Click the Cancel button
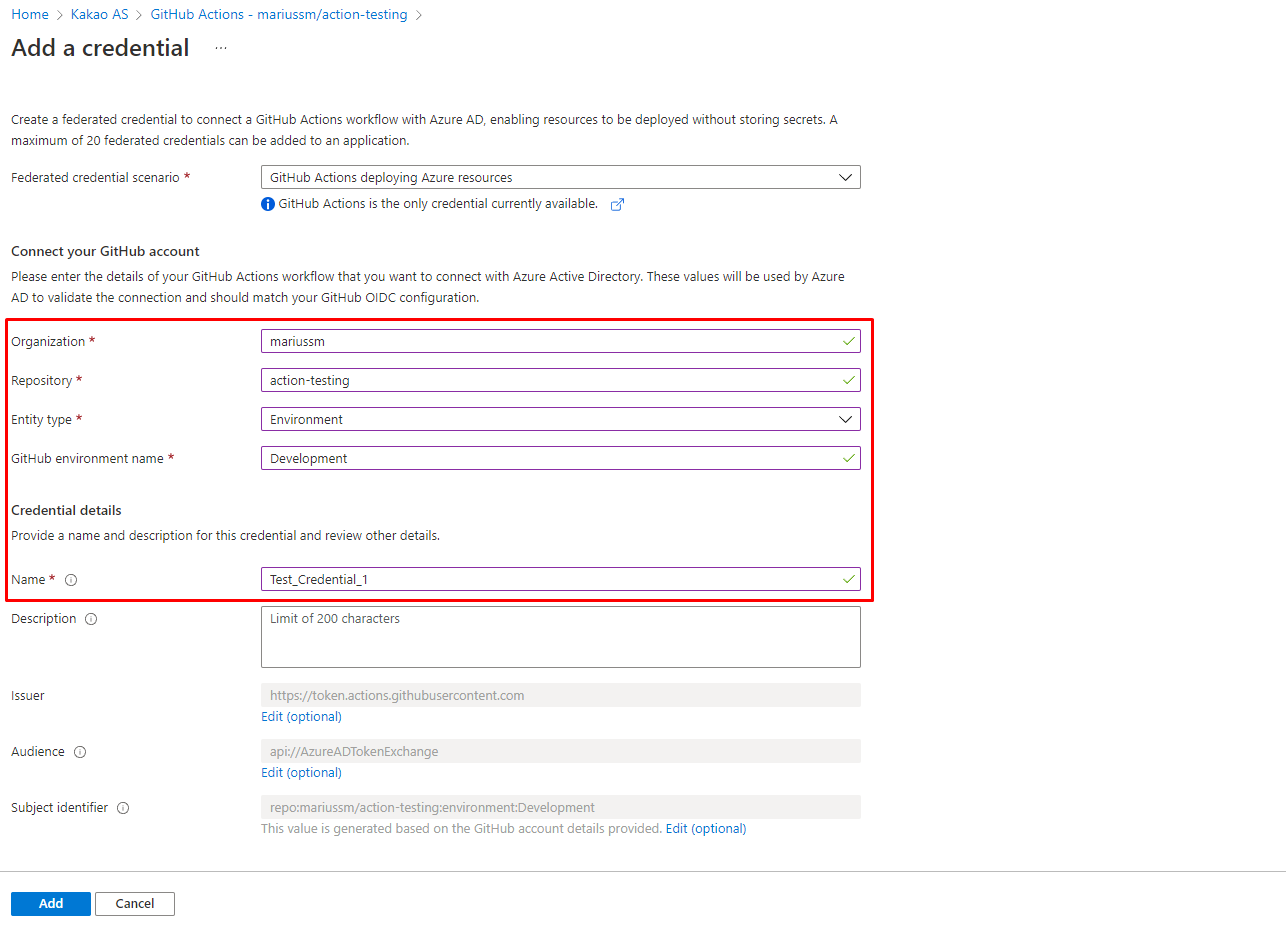 134,903
